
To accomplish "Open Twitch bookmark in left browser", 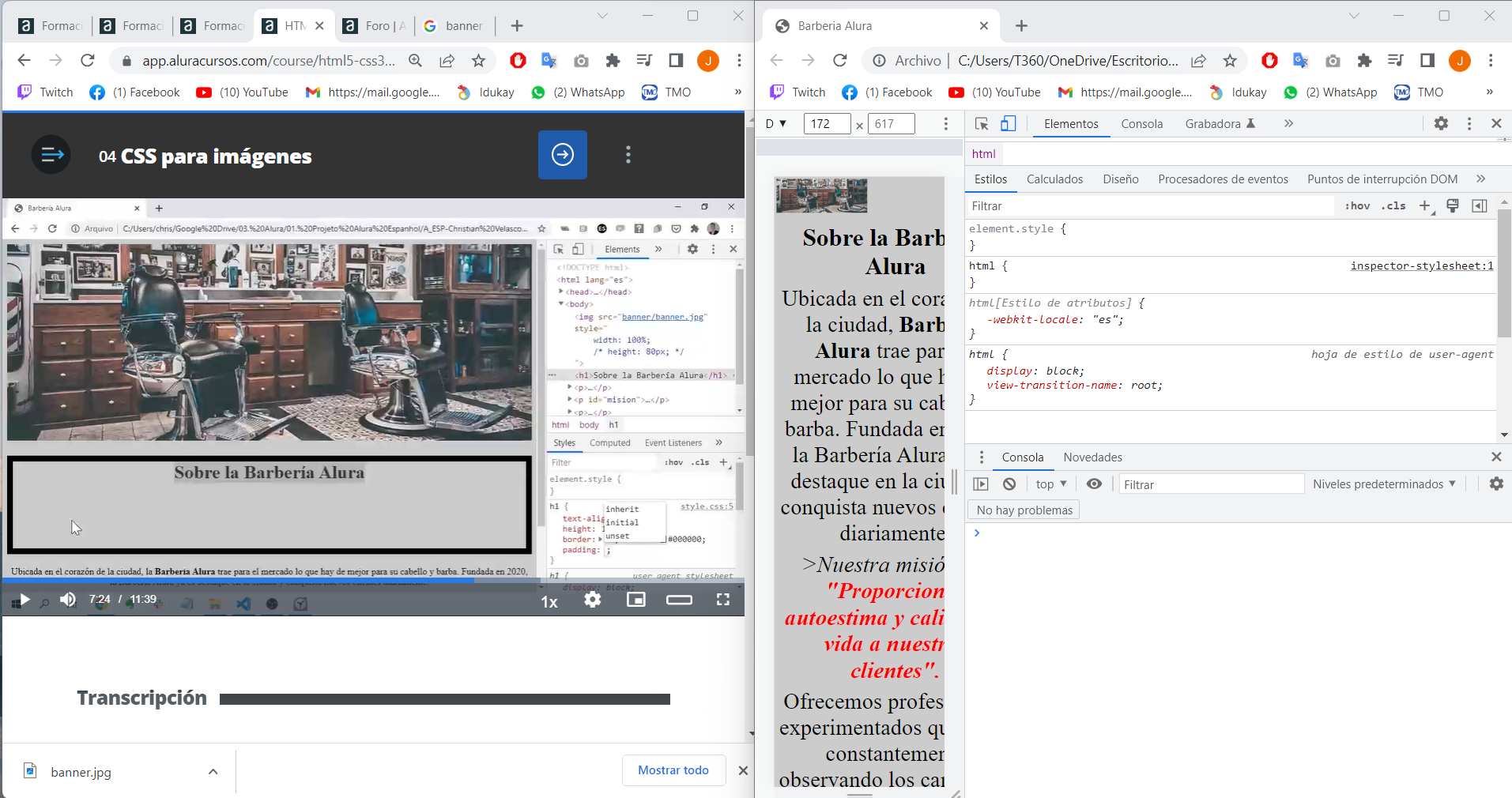I will [46, 92].
